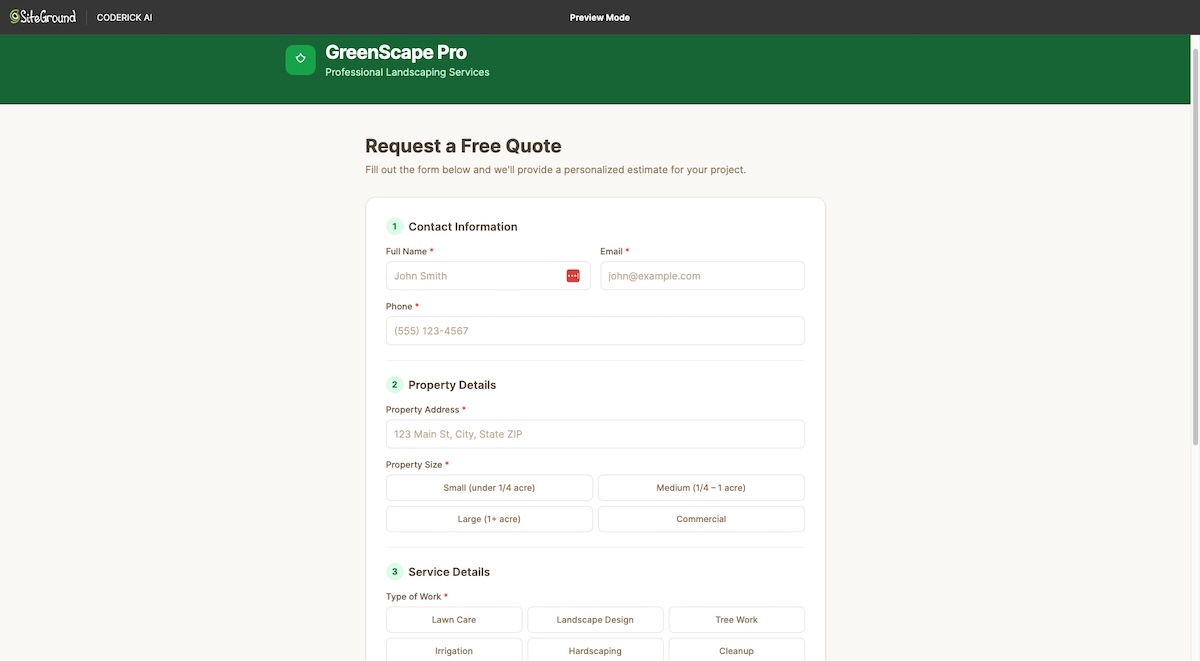This screenshot has width=1200, height=661.
Task: Toggle Tree Work option
Action: [737, 620]
